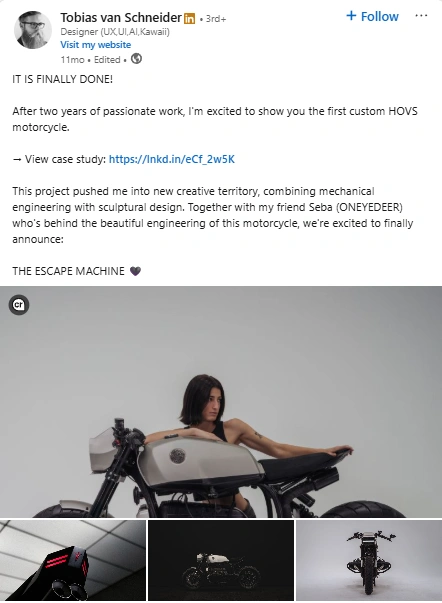Click the plus icon beside Follow

point(351,16)
